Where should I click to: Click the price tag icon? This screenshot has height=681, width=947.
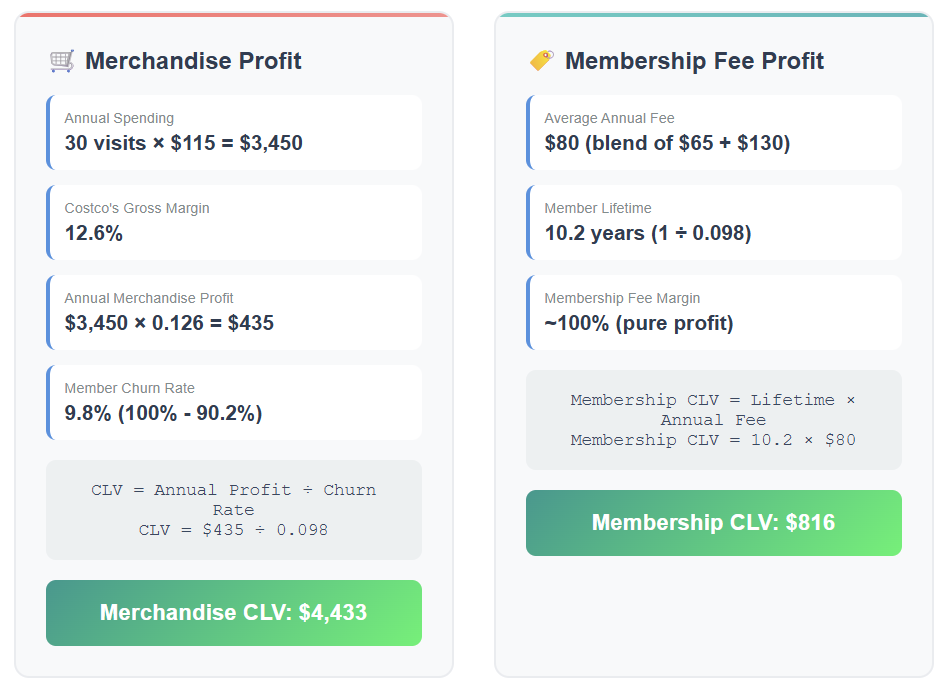pos(542,60)
